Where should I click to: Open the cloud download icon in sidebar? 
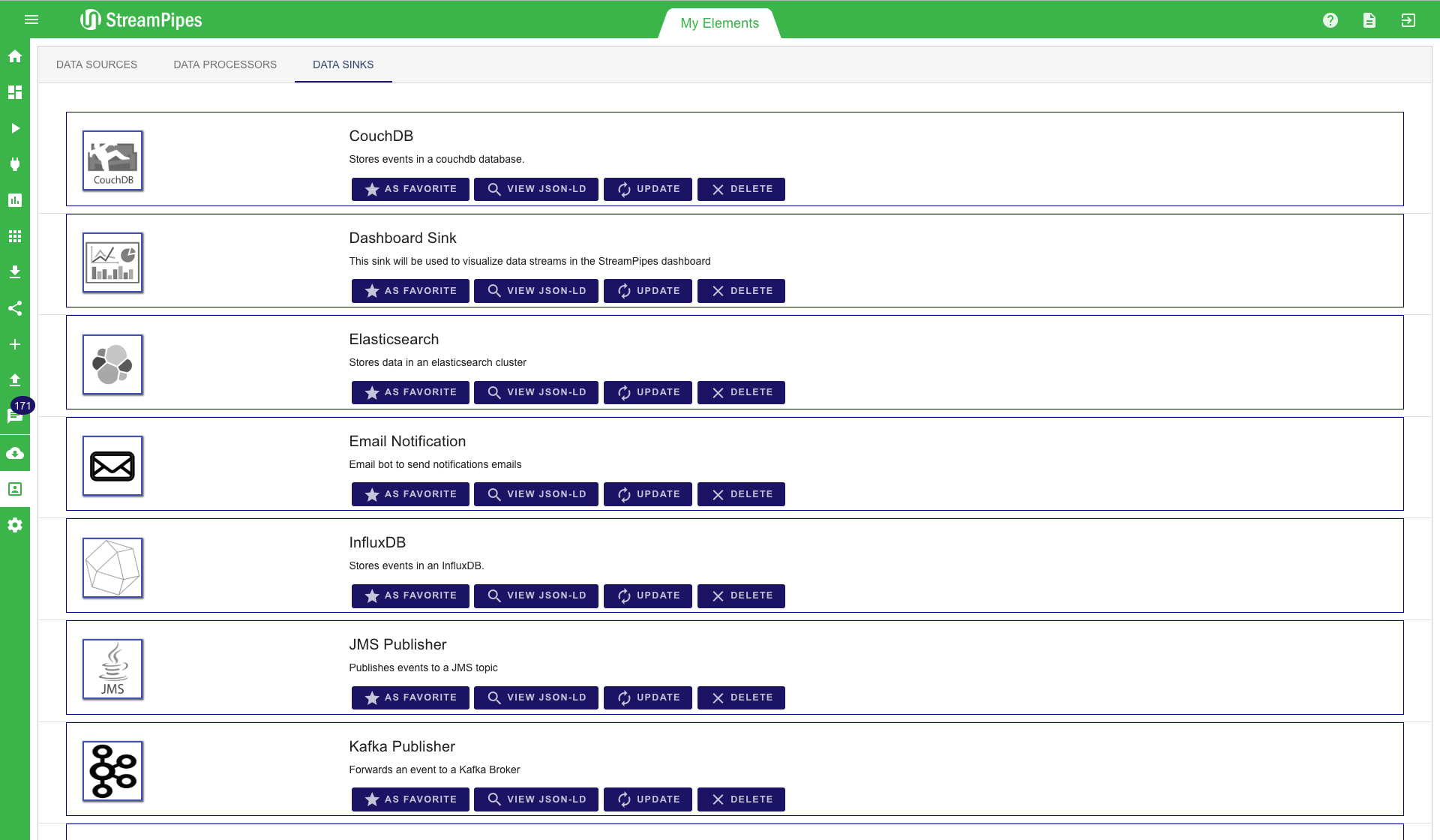[15, 453]
